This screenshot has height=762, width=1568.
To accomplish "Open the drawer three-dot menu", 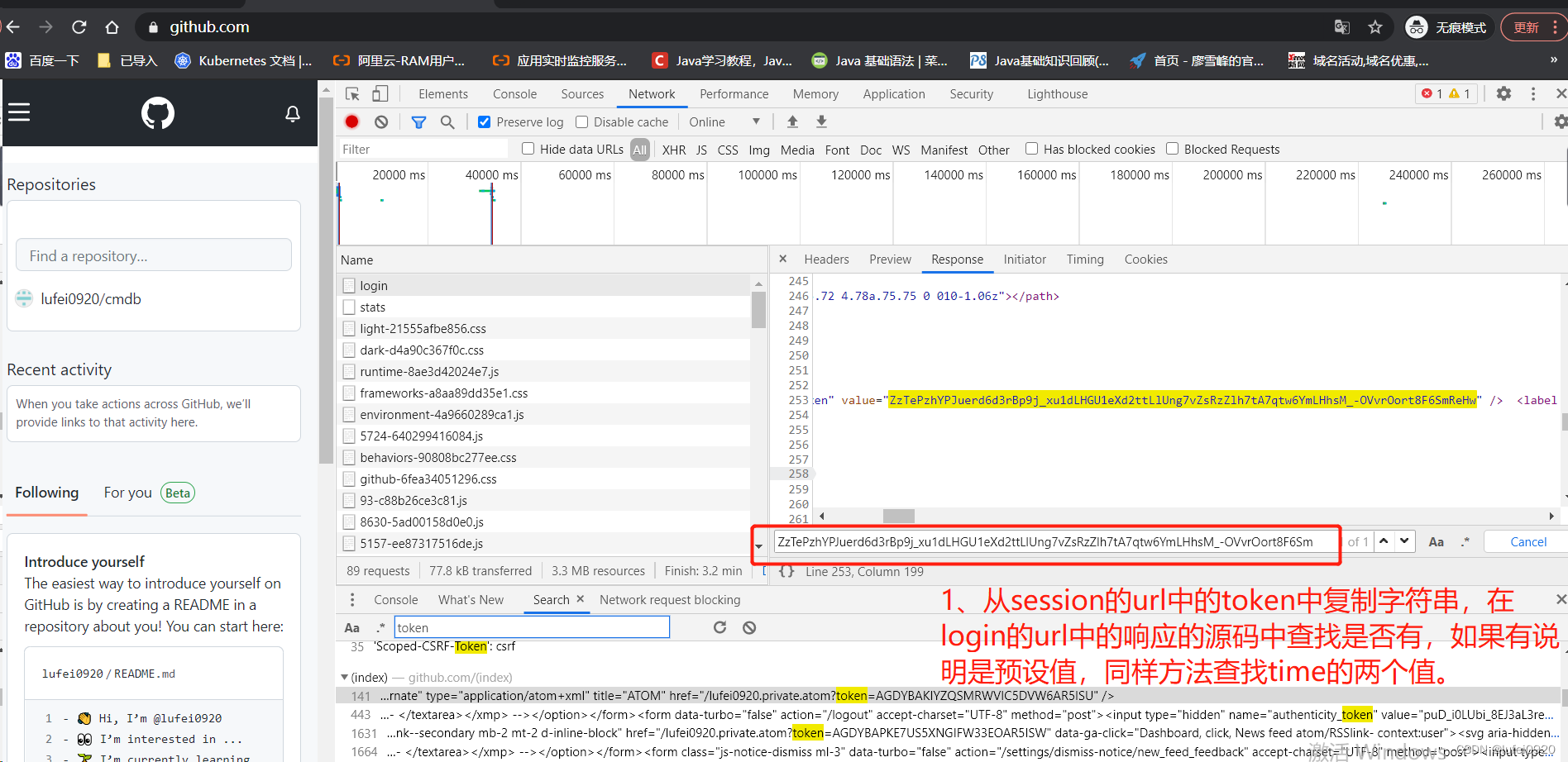I will [x=352, y=599].
